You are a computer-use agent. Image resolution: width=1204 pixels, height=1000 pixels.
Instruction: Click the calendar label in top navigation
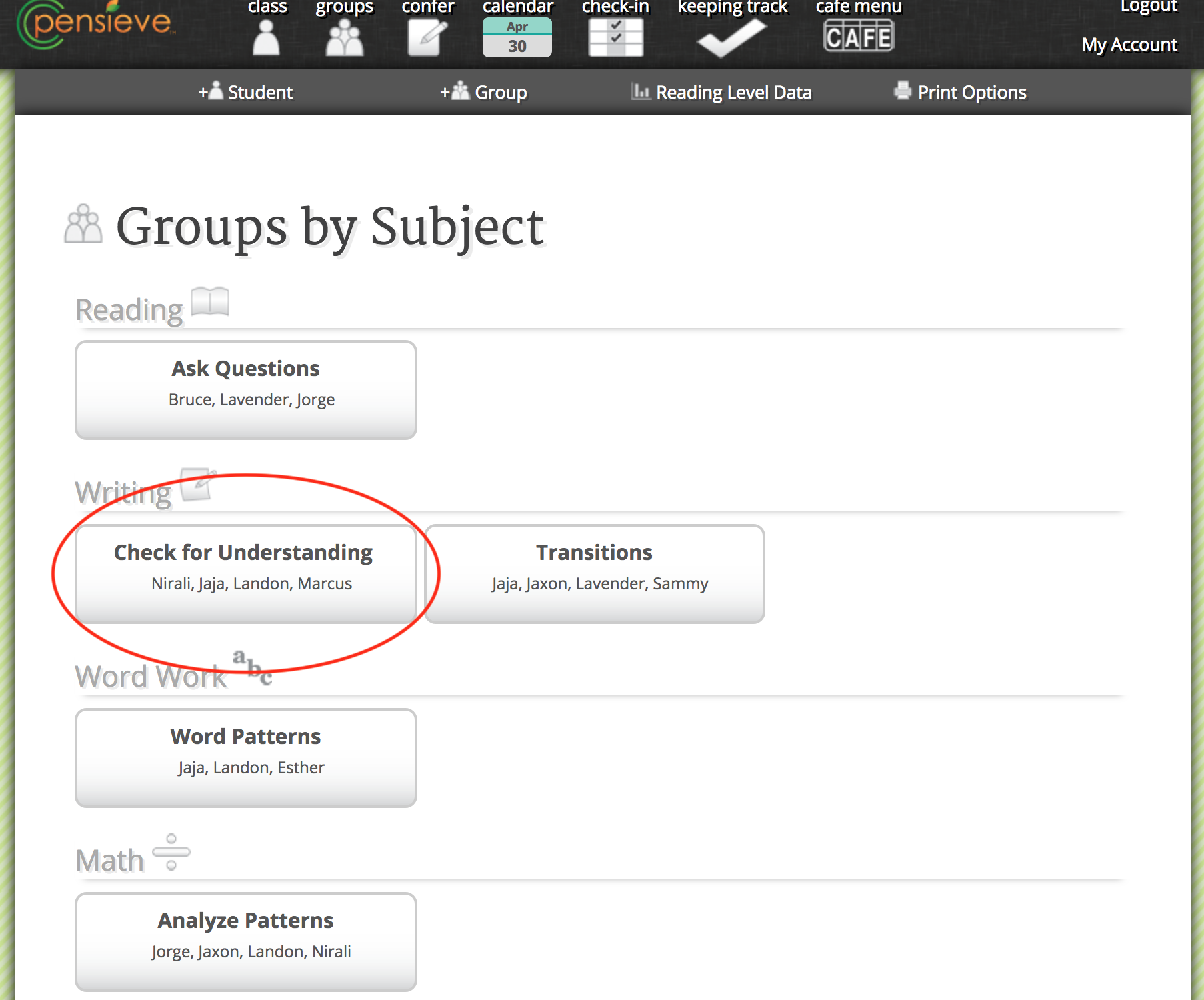pos(518,7)
